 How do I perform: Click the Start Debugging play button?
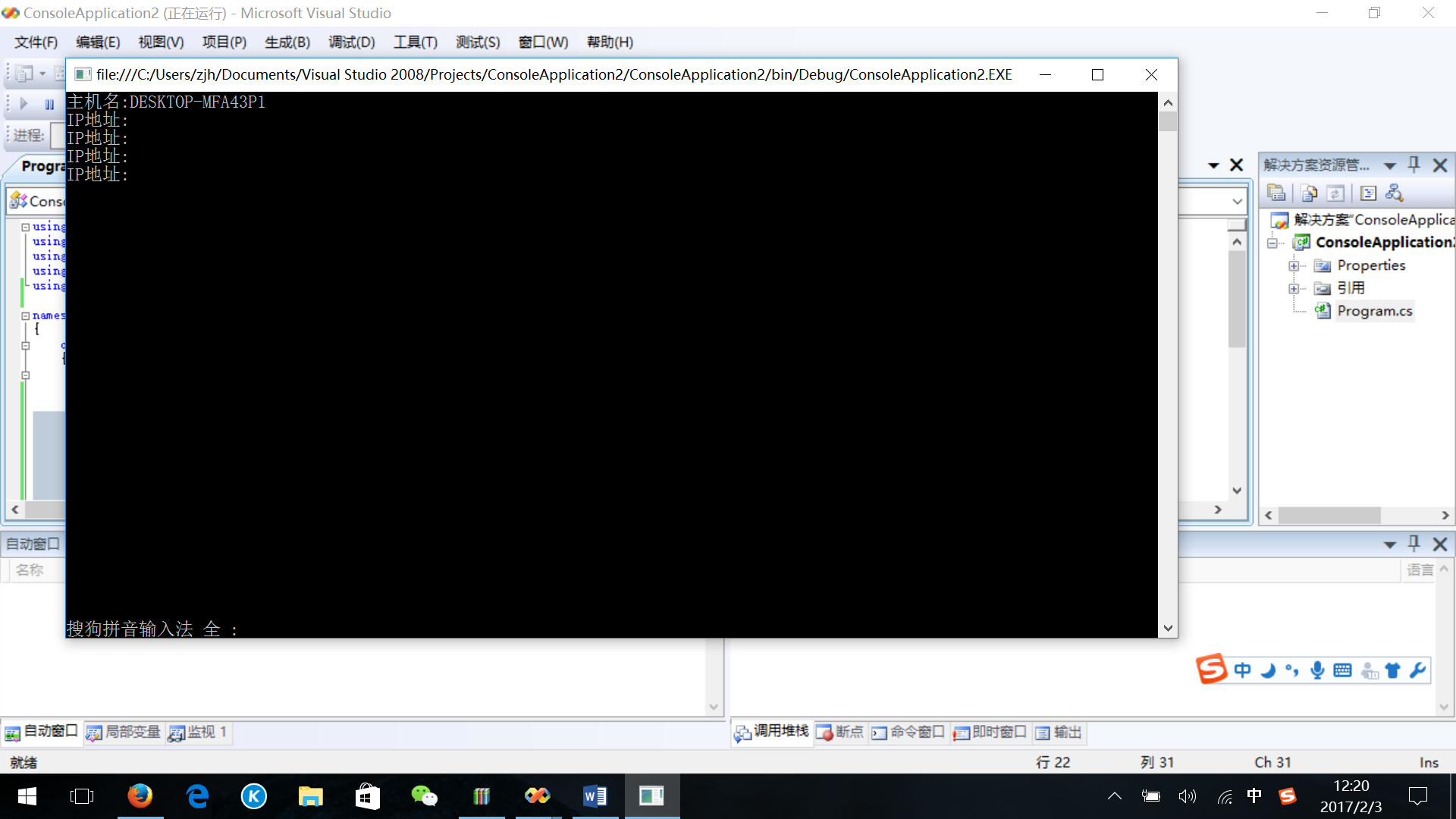pos(23,103)
